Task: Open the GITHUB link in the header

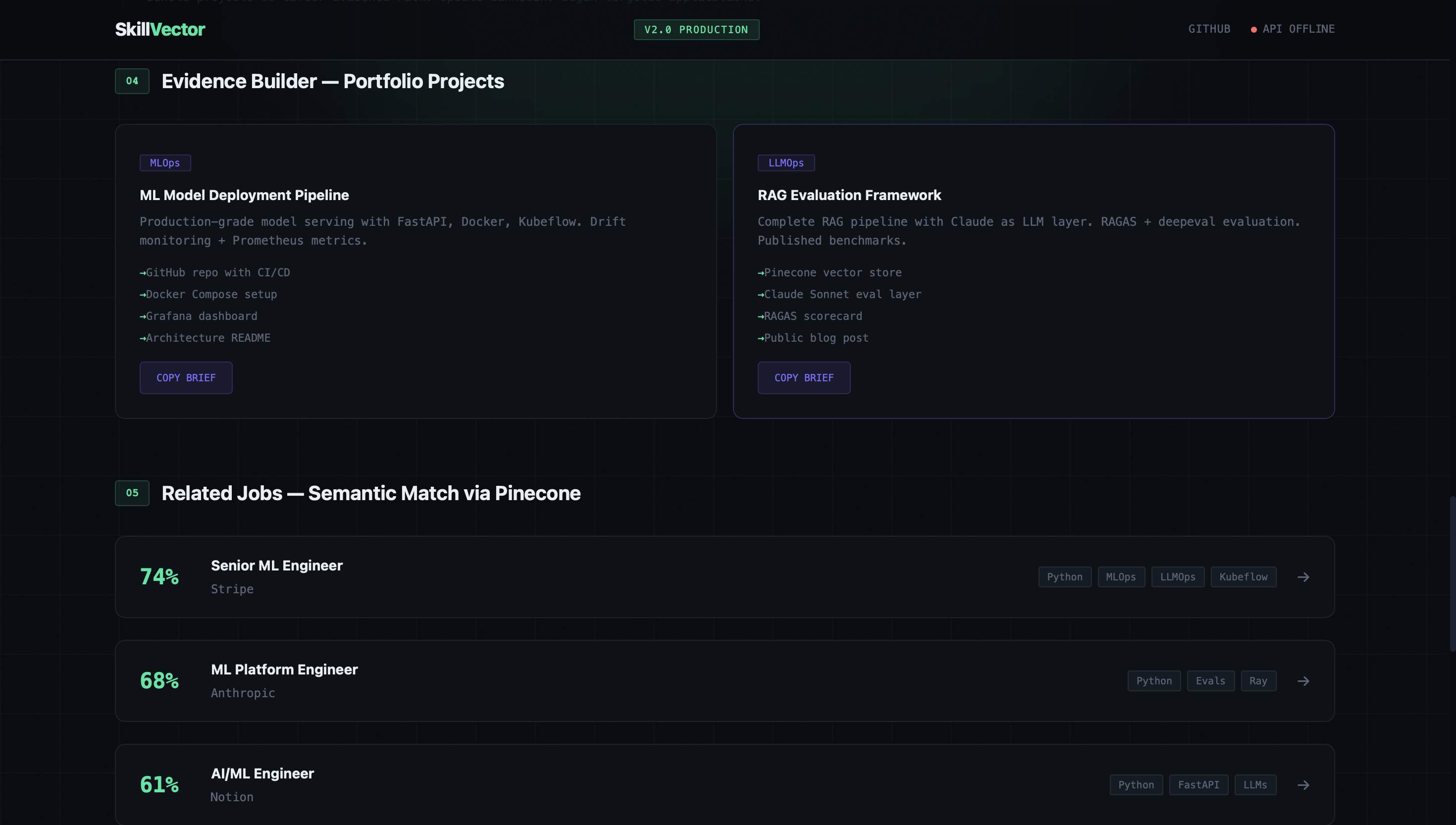Action: coord(1209,29)
